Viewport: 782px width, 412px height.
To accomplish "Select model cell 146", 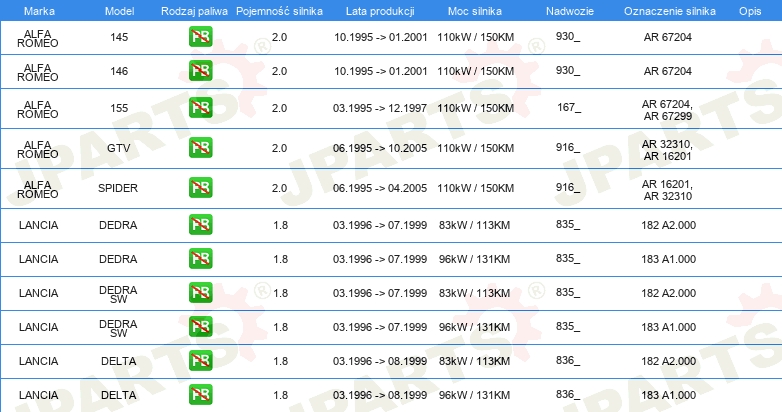I will 119,71.
